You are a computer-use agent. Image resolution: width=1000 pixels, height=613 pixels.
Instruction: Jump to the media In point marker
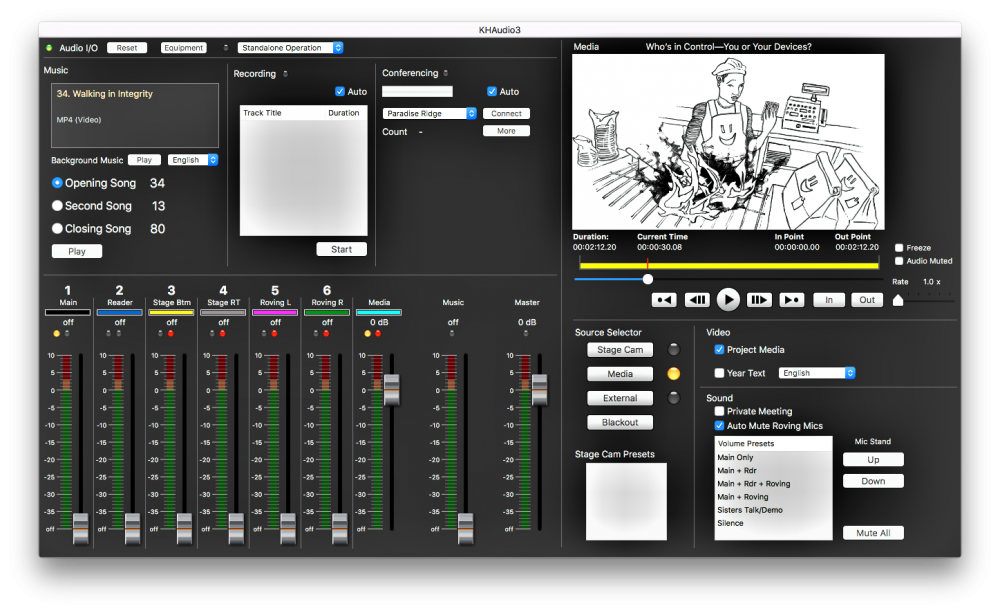(664, 300)
